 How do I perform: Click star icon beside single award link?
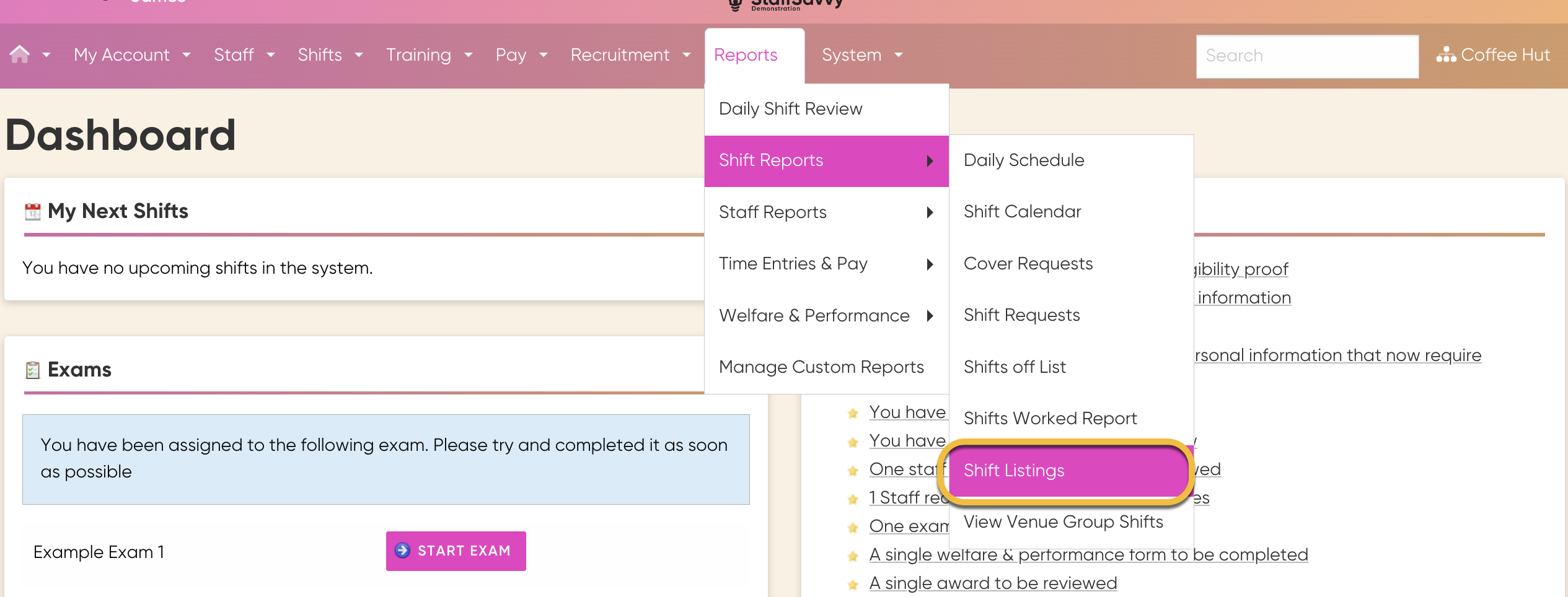pyautogui.click(x=853, y=585)
